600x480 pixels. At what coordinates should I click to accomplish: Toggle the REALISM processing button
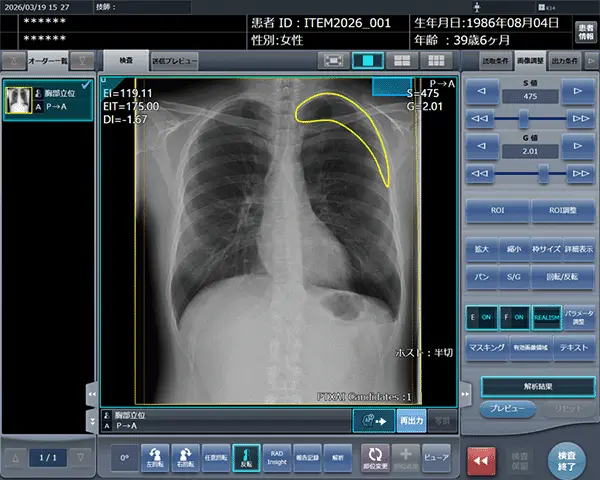(546, 315)
